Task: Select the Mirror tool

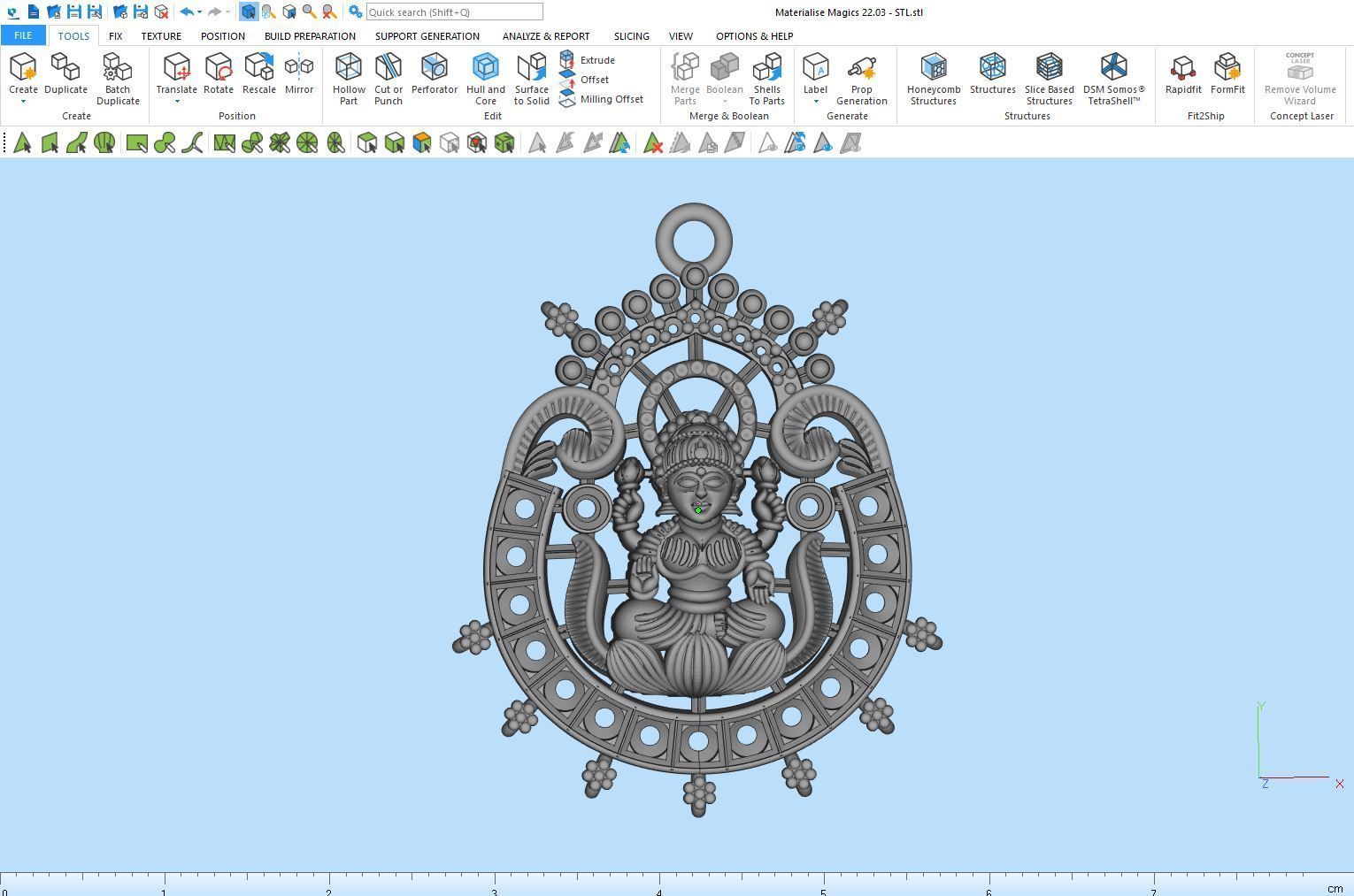Action: tap(299, 74)
